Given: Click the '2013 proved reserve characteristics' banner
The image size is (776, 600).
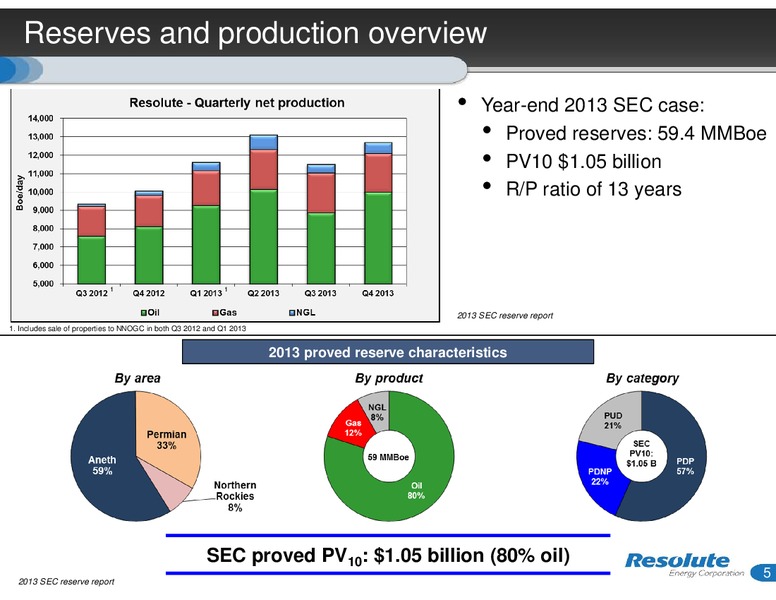Looking at the screenshot, I should click(388, 352).
